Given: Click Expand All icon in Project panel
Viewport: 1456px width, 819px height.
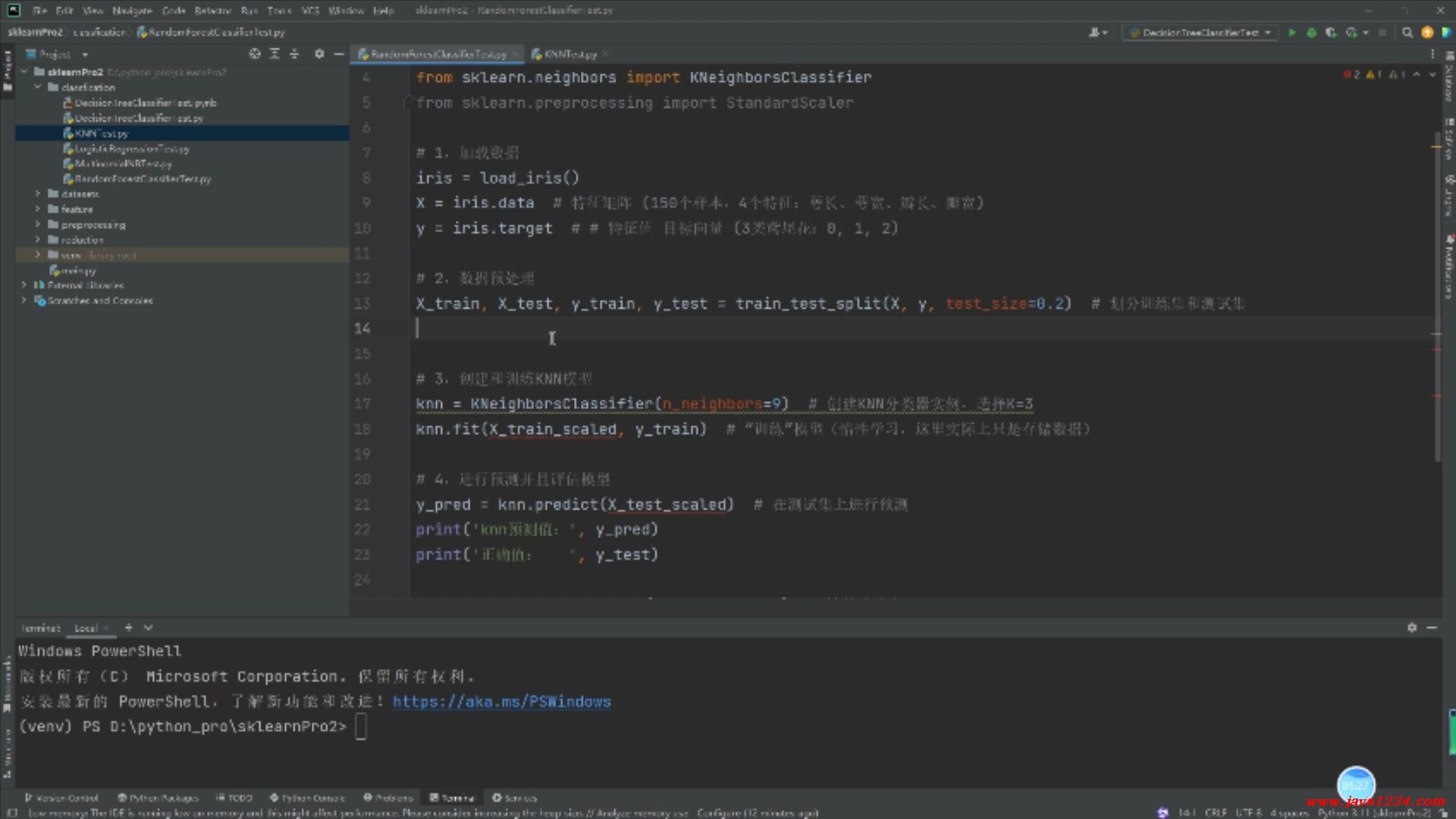Looking at the screenshot, I should [275, 54].
